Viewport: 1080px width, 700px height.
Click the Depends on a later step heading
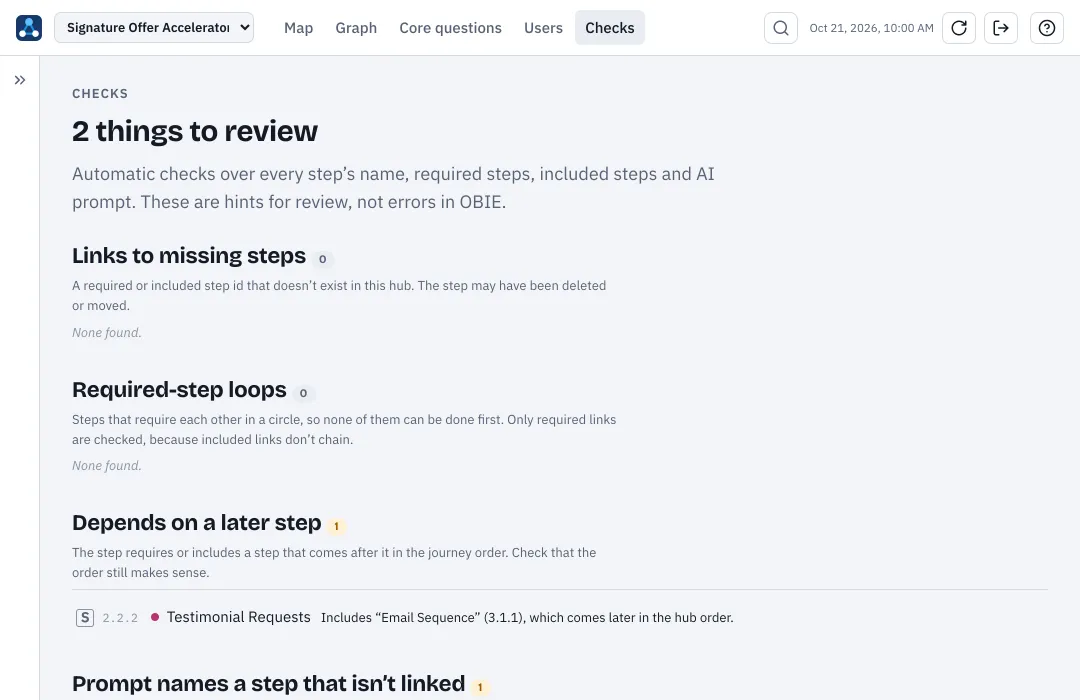[196, 523]
